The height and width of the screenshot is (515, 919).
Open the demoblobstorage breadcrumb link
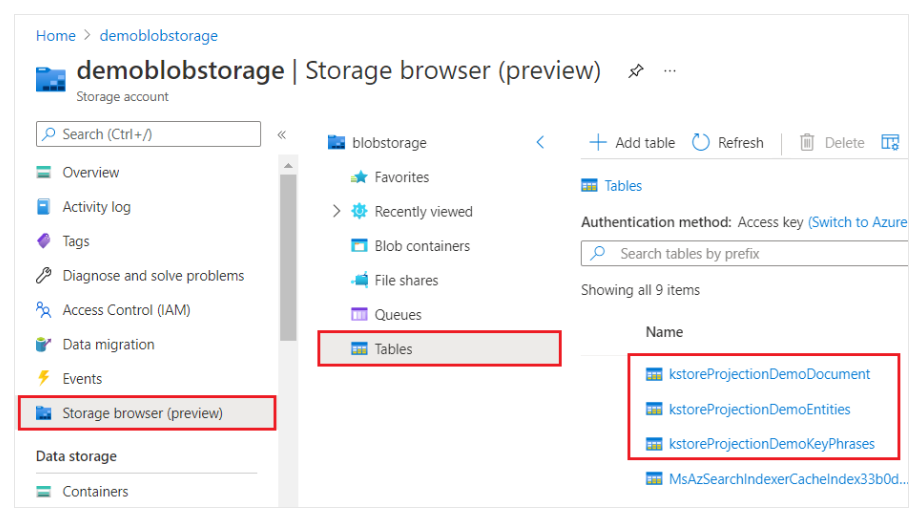point(159,36)
